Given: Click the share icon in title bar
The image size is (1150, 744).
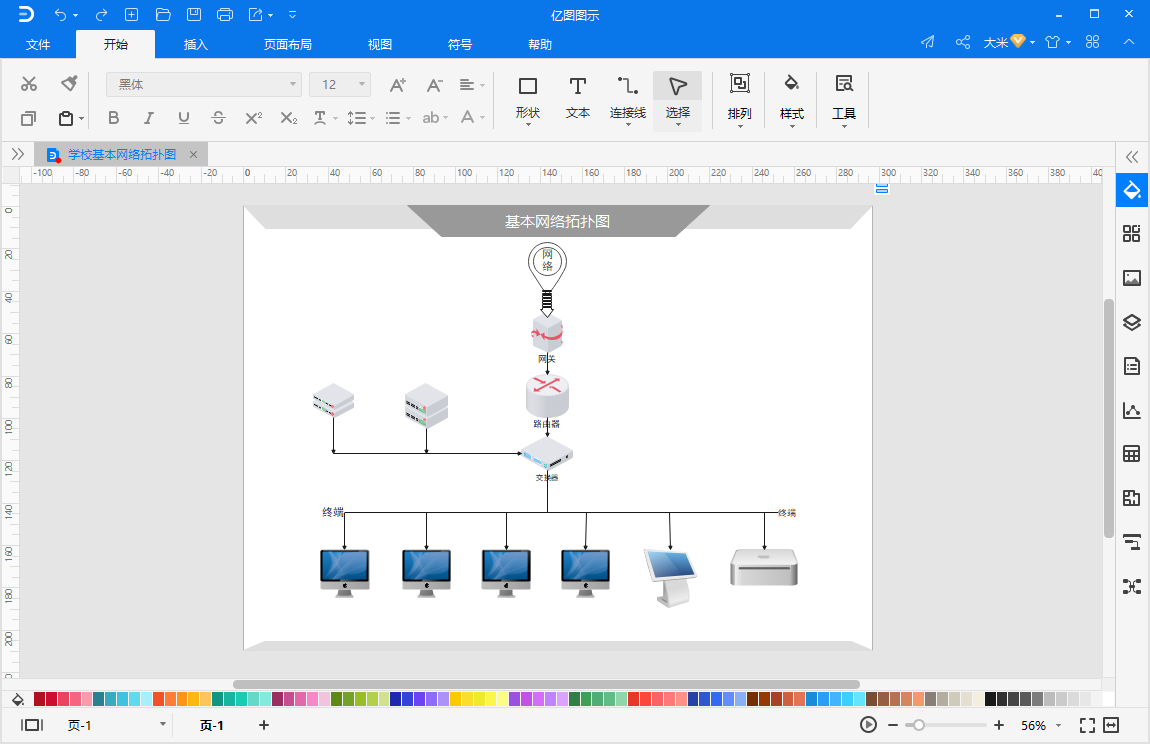Looking at the screenshot, I should coord(963,42).
